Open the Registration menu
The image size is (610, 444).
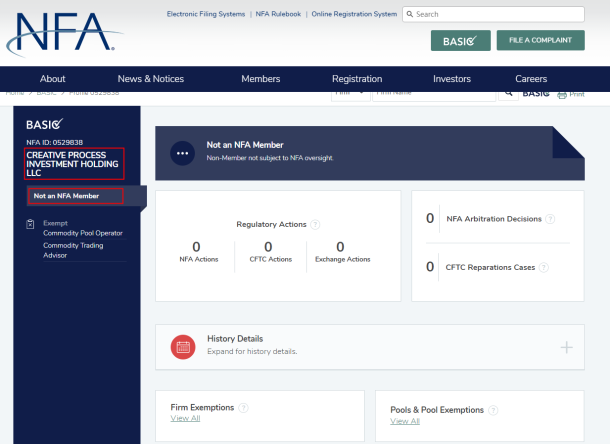pyautogui.click(x=357, y=79)
